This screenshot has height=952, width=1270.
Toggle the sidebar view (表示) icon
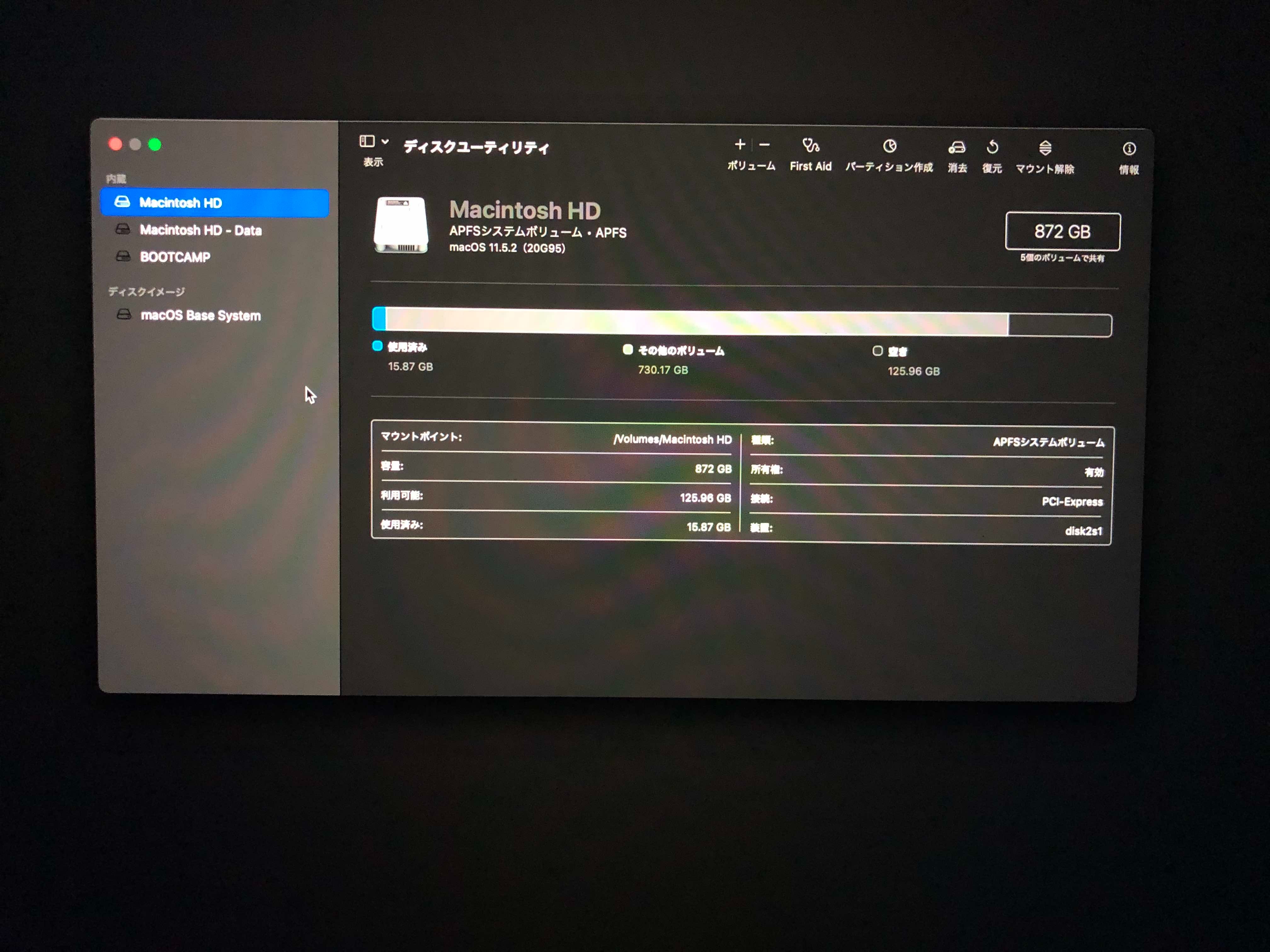pyautogui.click(x=368, y=141)
